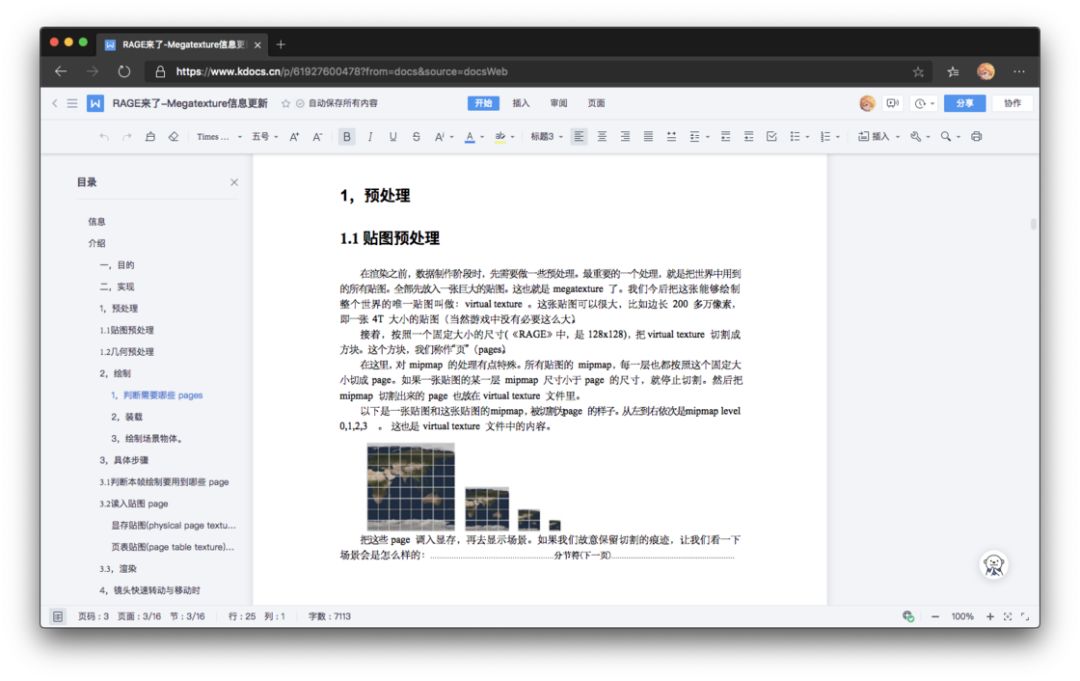1080x681 pixels.
Task: Open the 五号 font size dropdown
Action: coord(264,136)
